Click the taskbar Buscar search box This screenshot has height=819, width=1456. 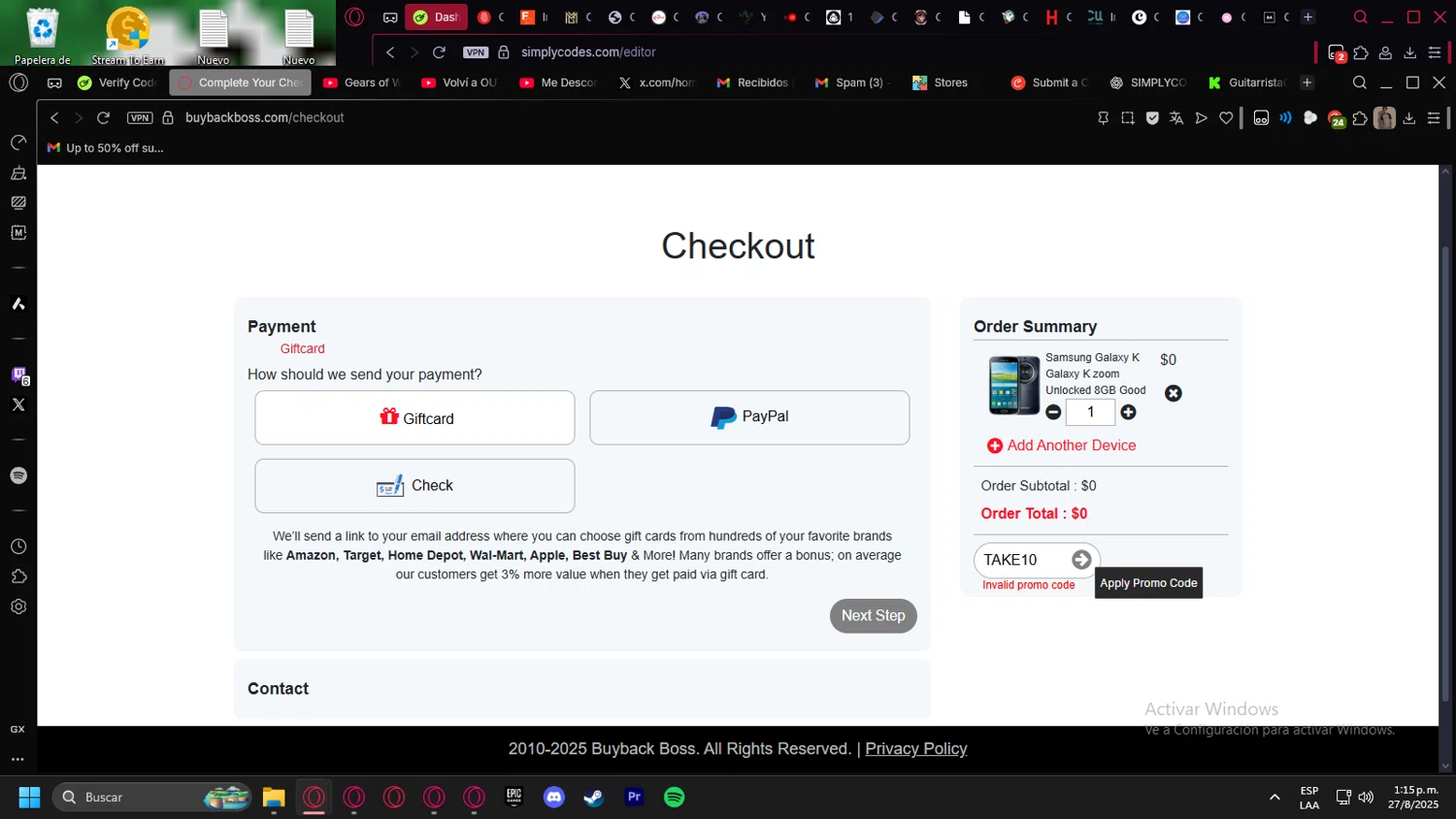point(152,797)
